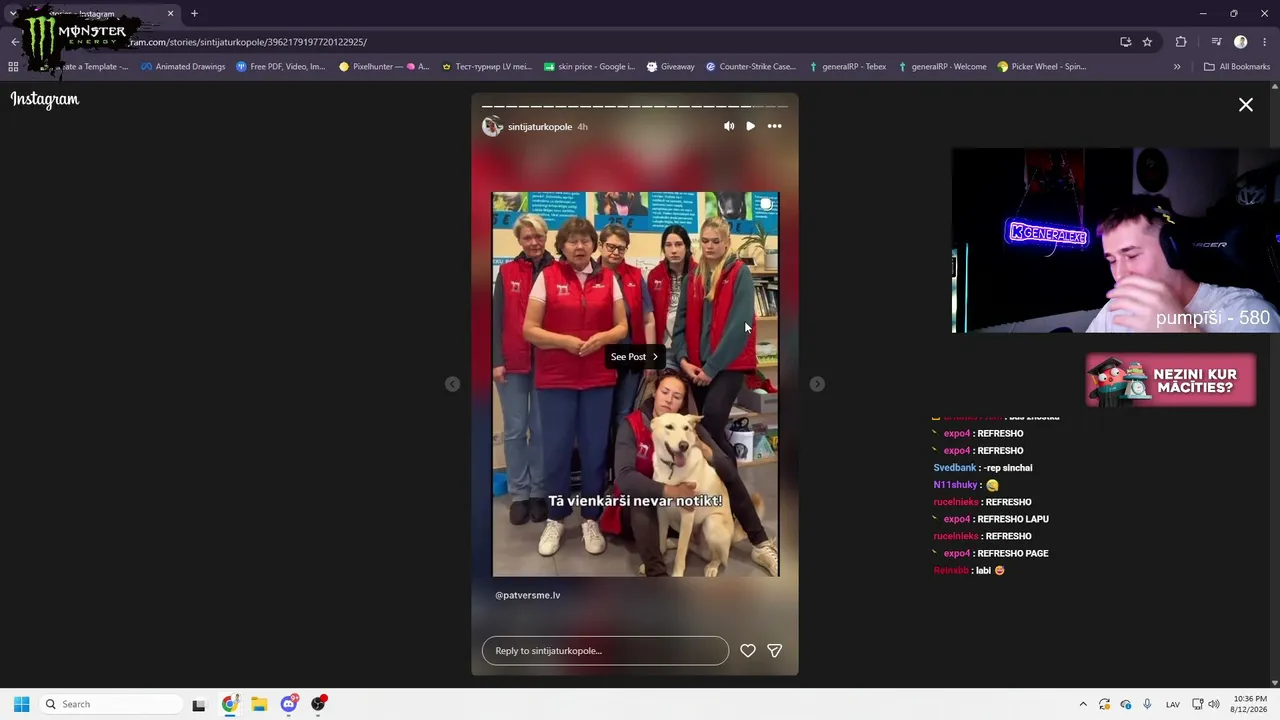Open the clock showing 10:36 PM
This screenshot has width=1280, height=720.
[x=1250, y=704]
